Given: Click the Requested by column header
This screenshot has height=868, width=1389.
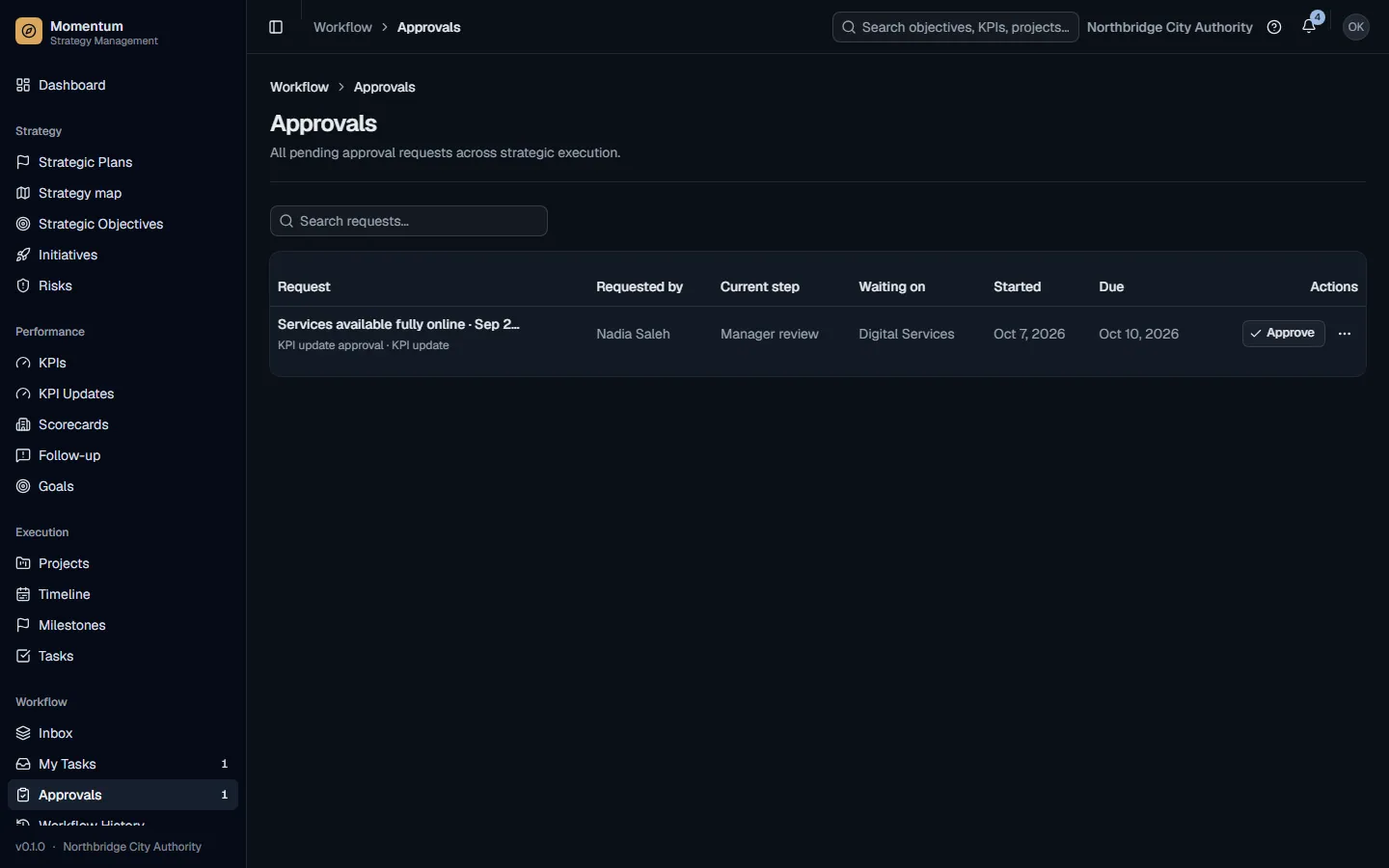Looking at the screenshot, I should (x=640, y=287).
